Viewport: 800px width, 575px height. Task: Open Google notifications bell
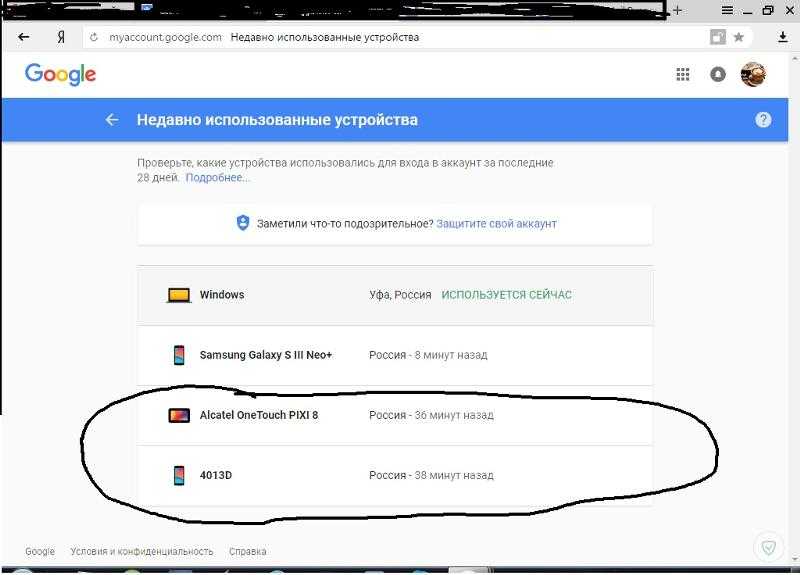(718, 74)
